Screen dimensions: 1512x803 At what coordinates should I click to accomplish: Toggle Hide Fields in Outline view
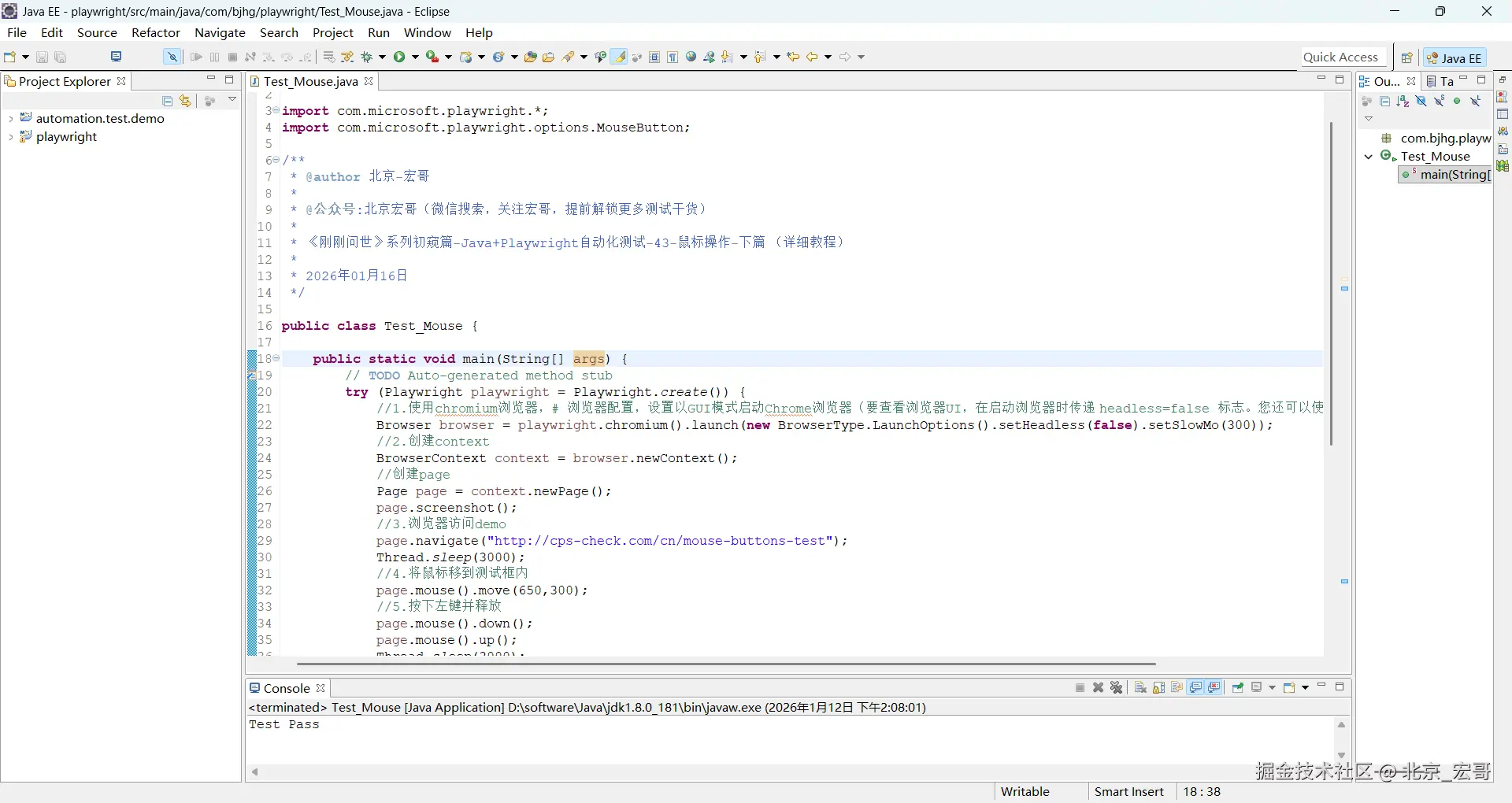(1421, 101)
